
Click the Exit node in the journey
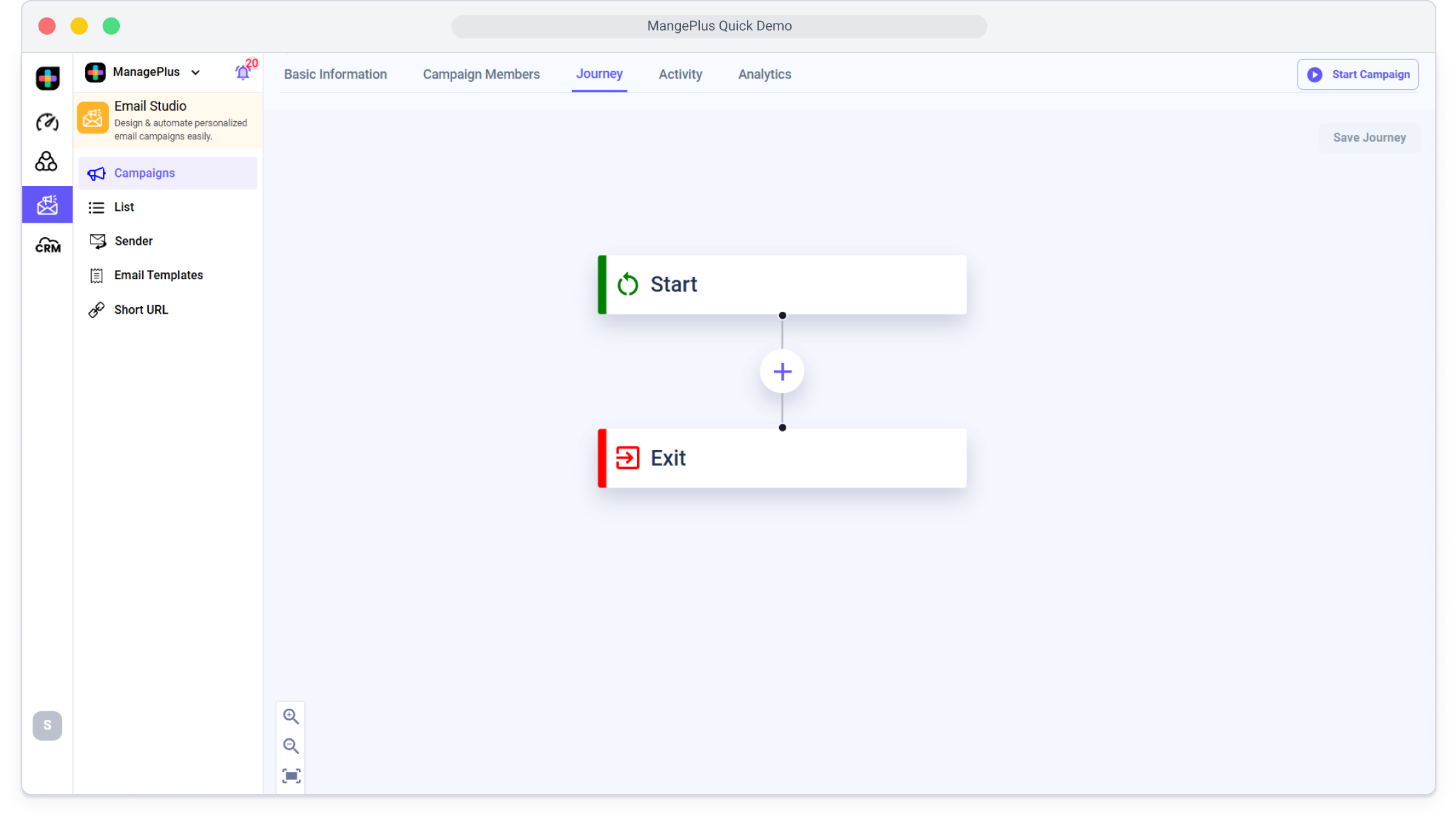(x=782, y=458)
